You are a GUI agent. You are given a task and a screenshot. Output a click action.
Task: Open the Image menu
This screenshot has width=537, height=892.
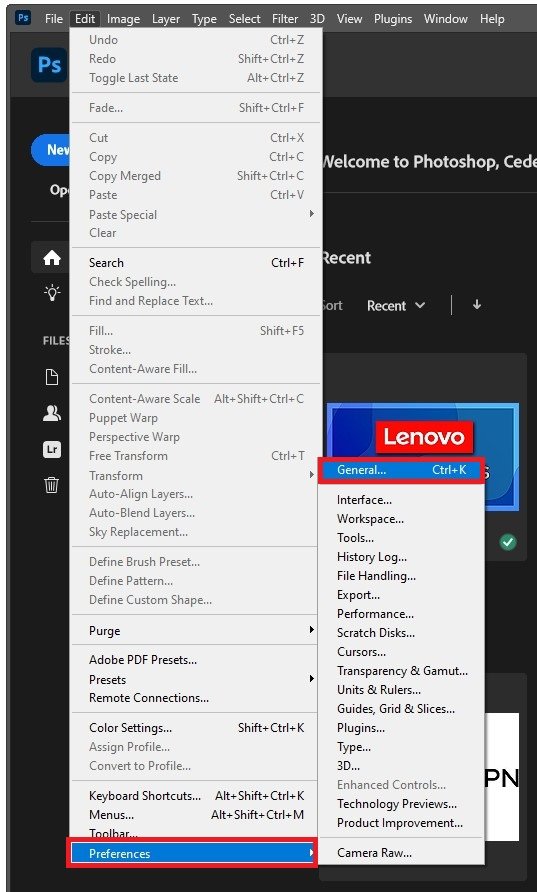tap(123, 19)
